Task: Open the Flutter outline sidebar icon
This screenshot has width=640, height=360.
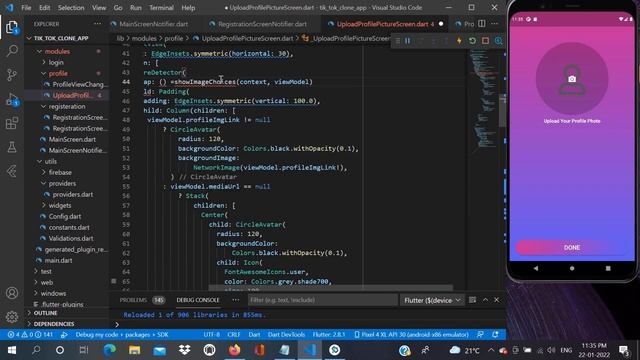Action: [11, 171]
